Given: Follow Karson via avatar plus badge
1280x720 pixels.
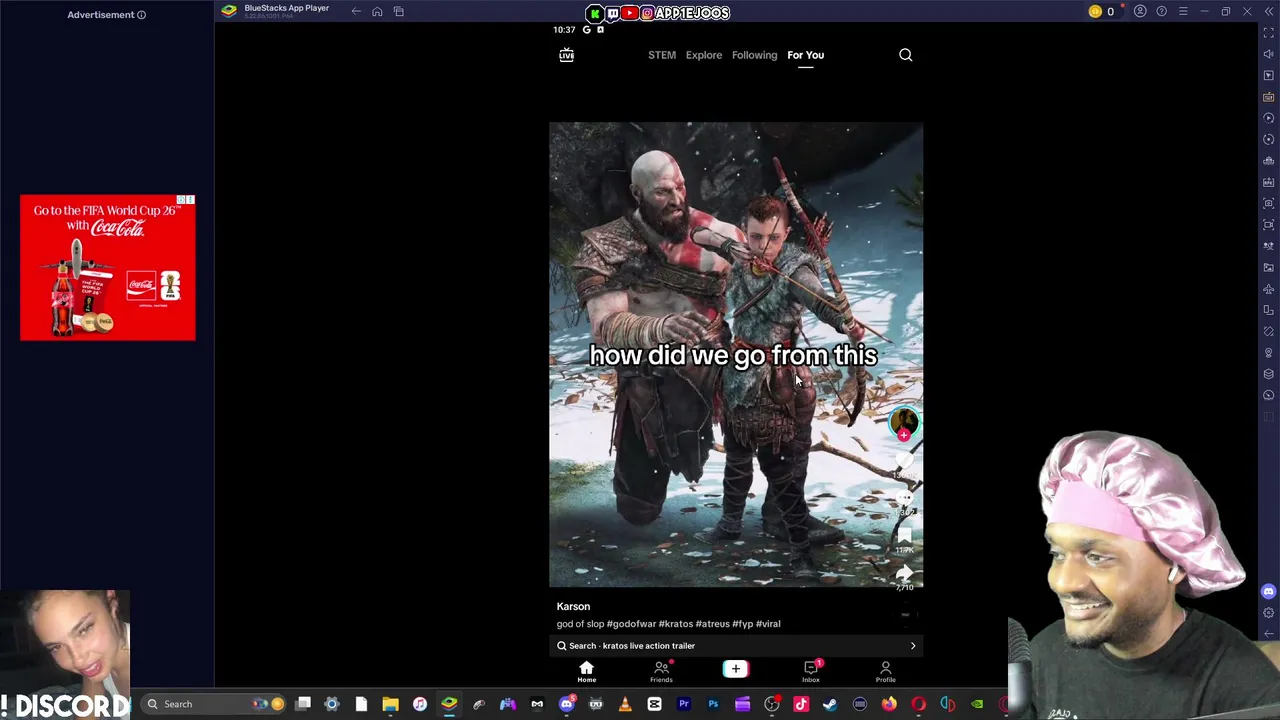Looking at the screenshot, I should point(904,435).
